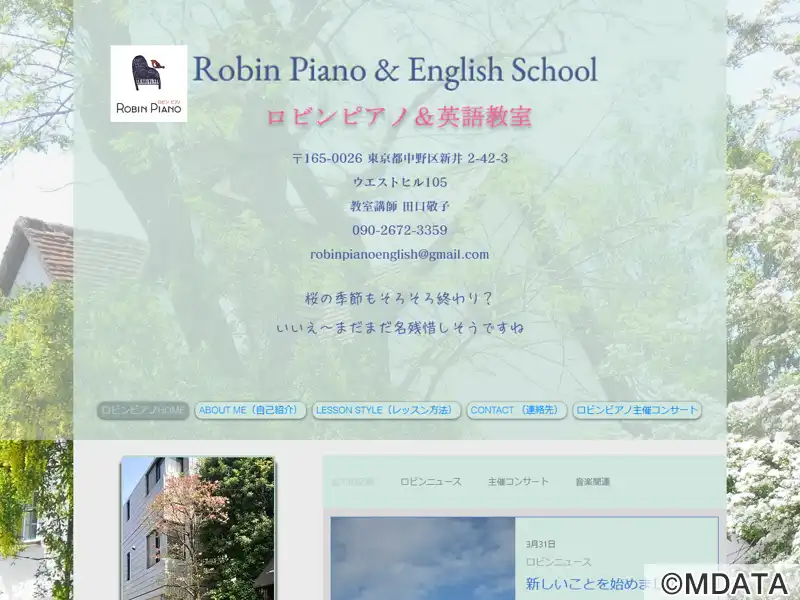Click the Robin Piano & English School title
This screenshot has height=600, width=800.
(395, 70)
